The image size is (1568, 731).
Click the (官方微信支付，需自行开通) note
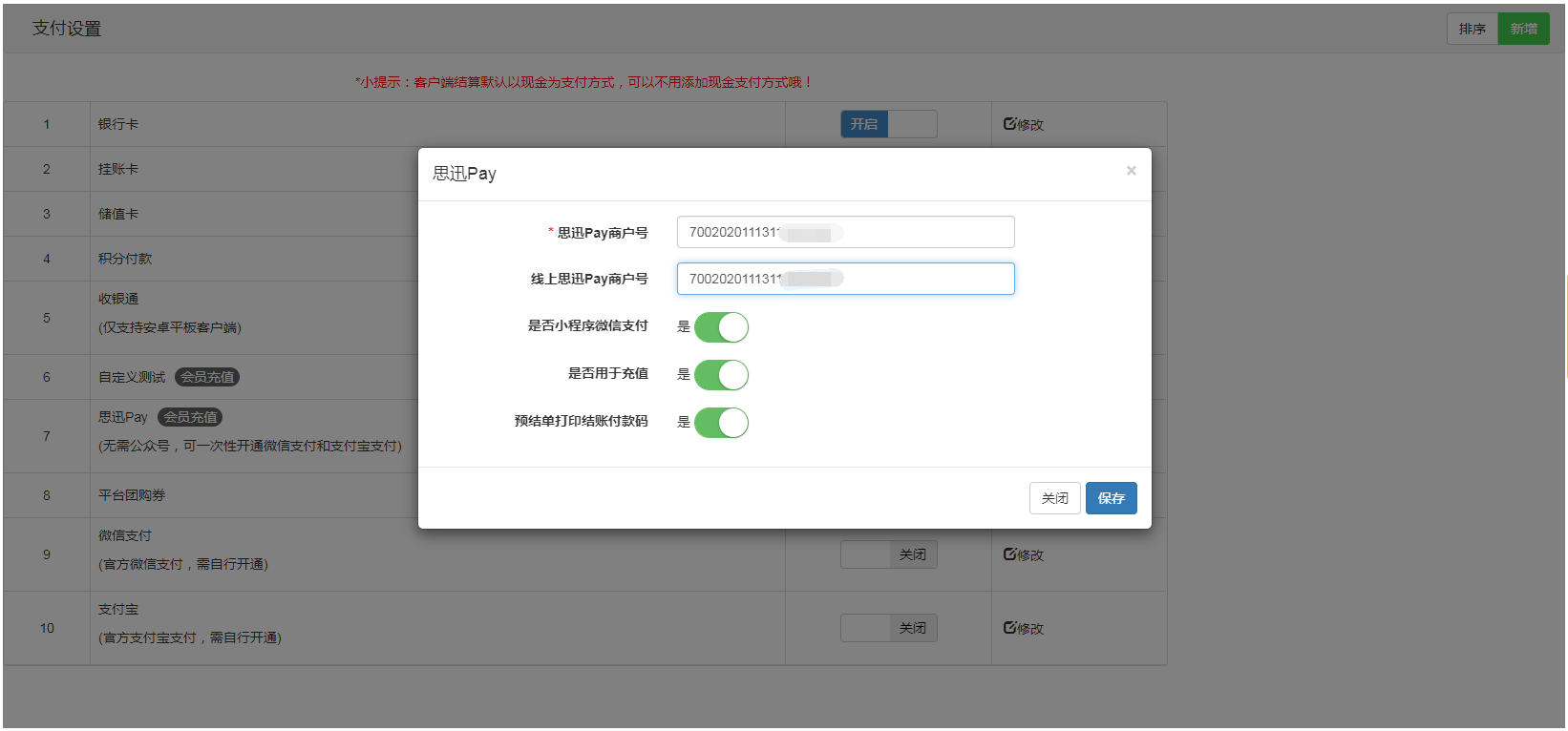(183, 564)
